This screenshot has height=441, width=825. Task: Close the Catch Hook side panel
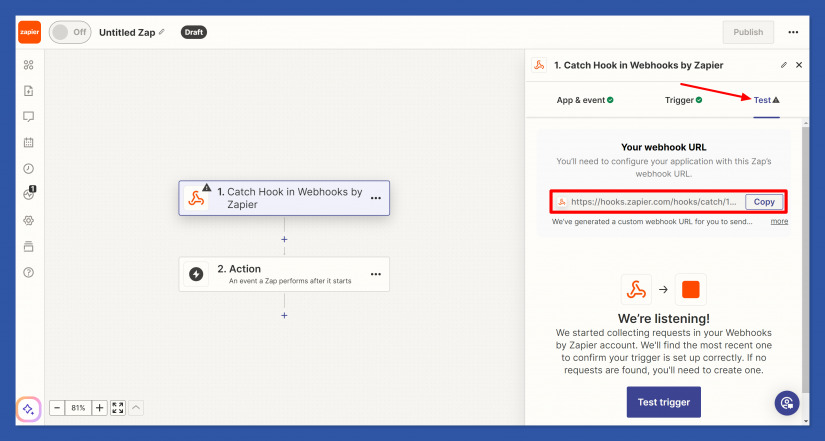(799, 65)
